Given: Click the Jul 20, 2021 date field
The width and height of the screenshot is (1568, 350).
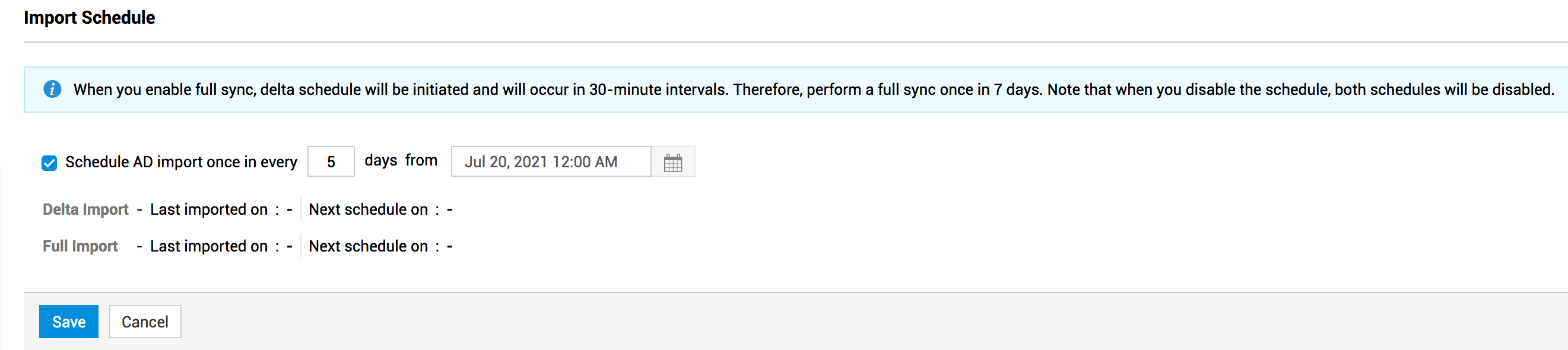Looking at the screenshot, I should point(550,162).
